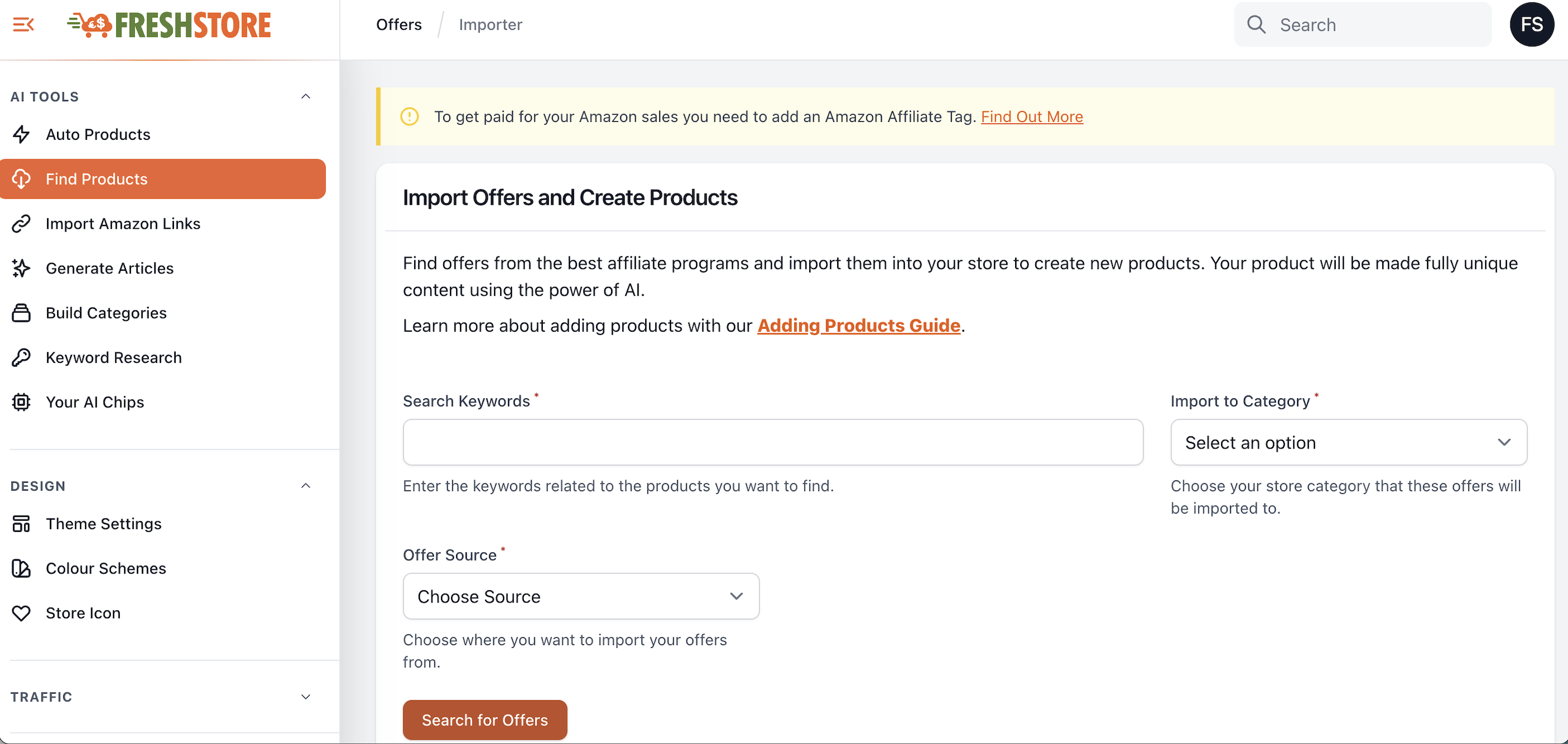Collapse the Design section chevron

tap(306, 486)
